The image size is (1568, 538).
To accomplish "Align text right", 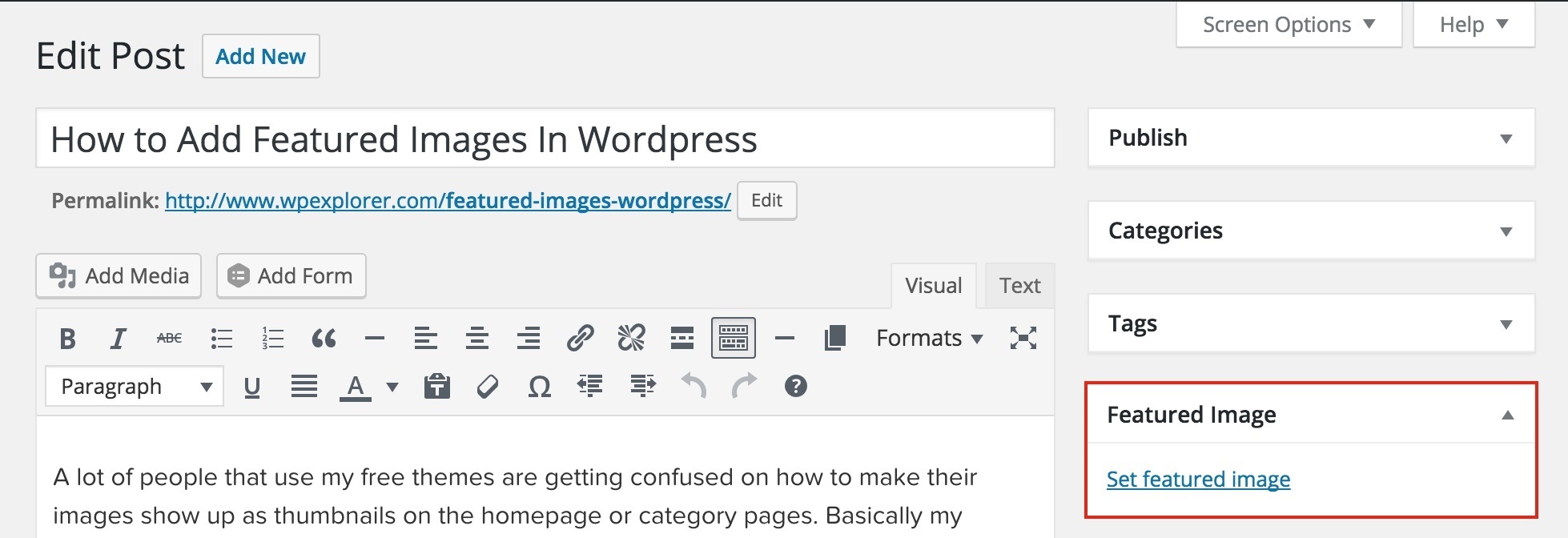I will [x=529, y=339].
